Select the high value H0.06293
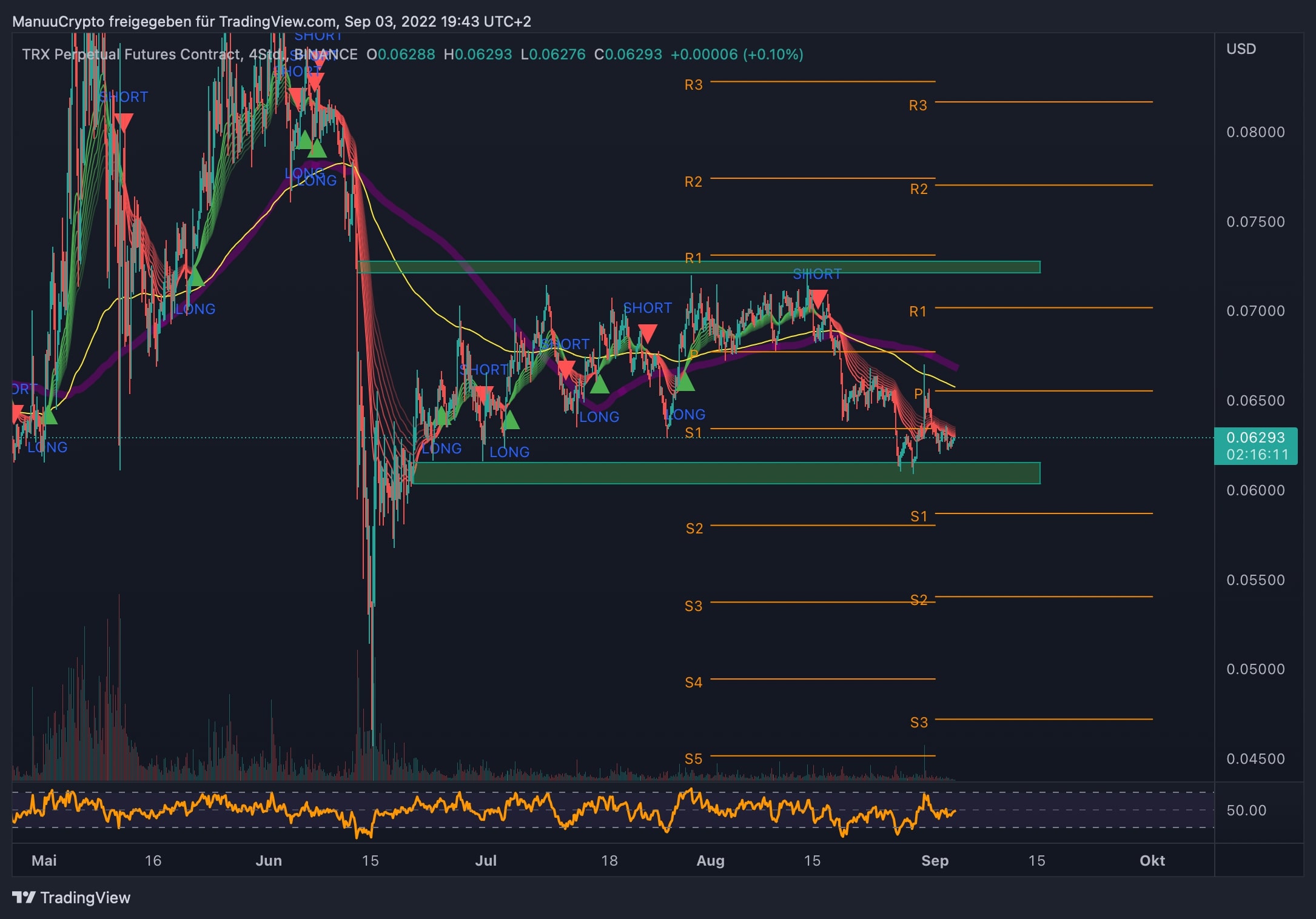This screenshot has width=1316, height=919. coord(478,54)
